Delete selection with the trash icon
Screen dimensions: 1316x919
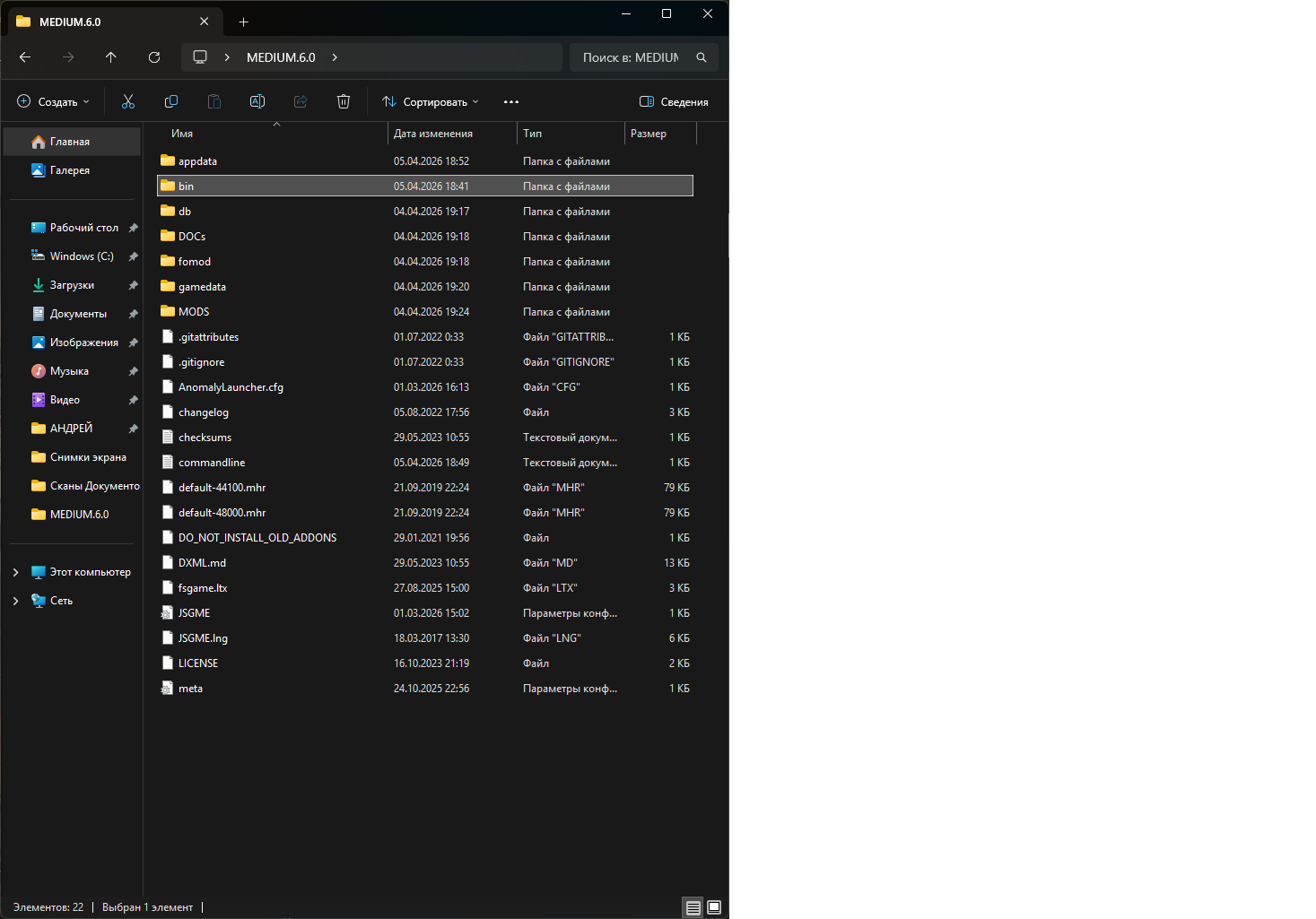coord(344,102)
